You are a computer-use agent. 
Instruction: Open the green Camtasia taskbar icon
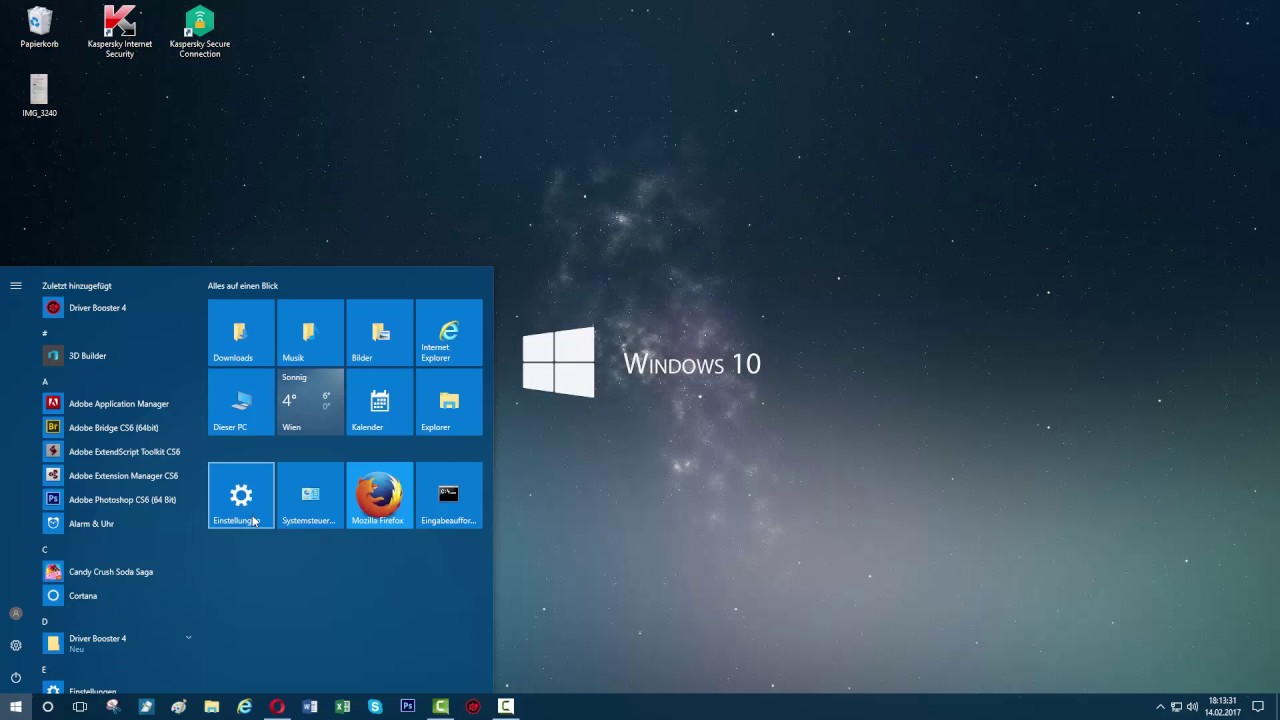pyautogui.click(x=441, y=707)
